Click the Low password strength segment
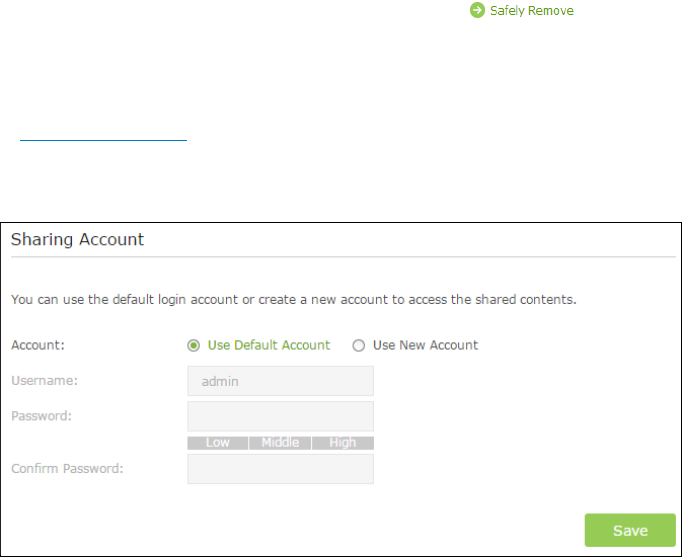 [218, 443]
